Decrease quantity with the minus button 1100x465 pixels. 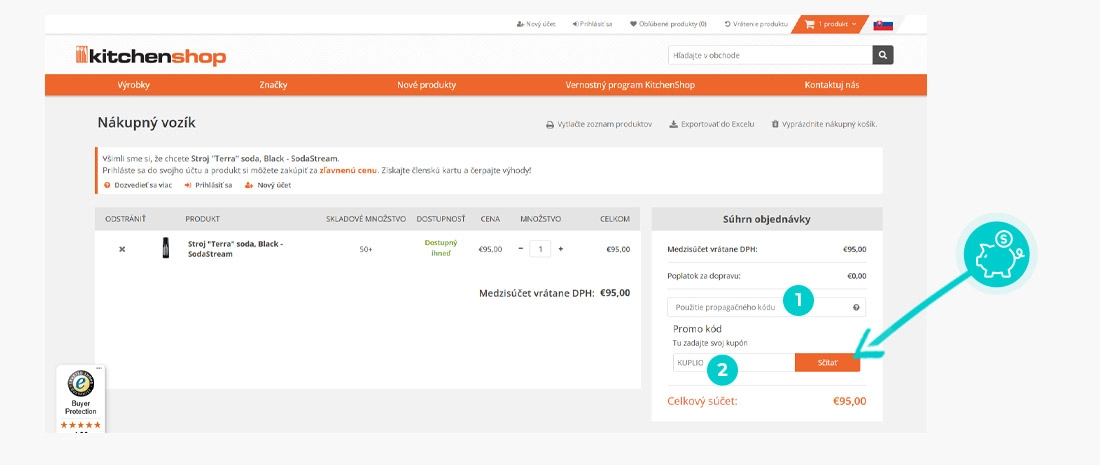point(521,249)
